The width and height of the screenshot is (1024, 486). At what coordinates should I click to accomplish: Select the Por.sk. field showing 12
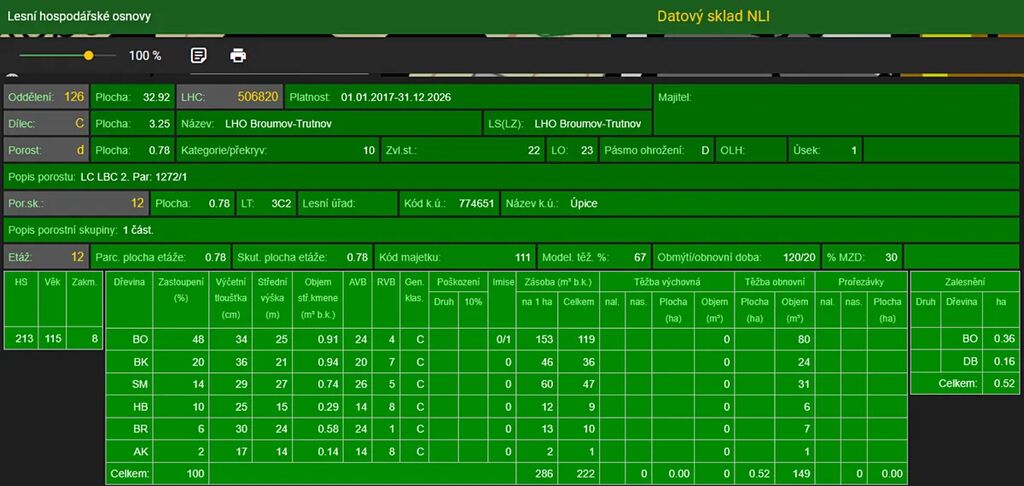76,203
